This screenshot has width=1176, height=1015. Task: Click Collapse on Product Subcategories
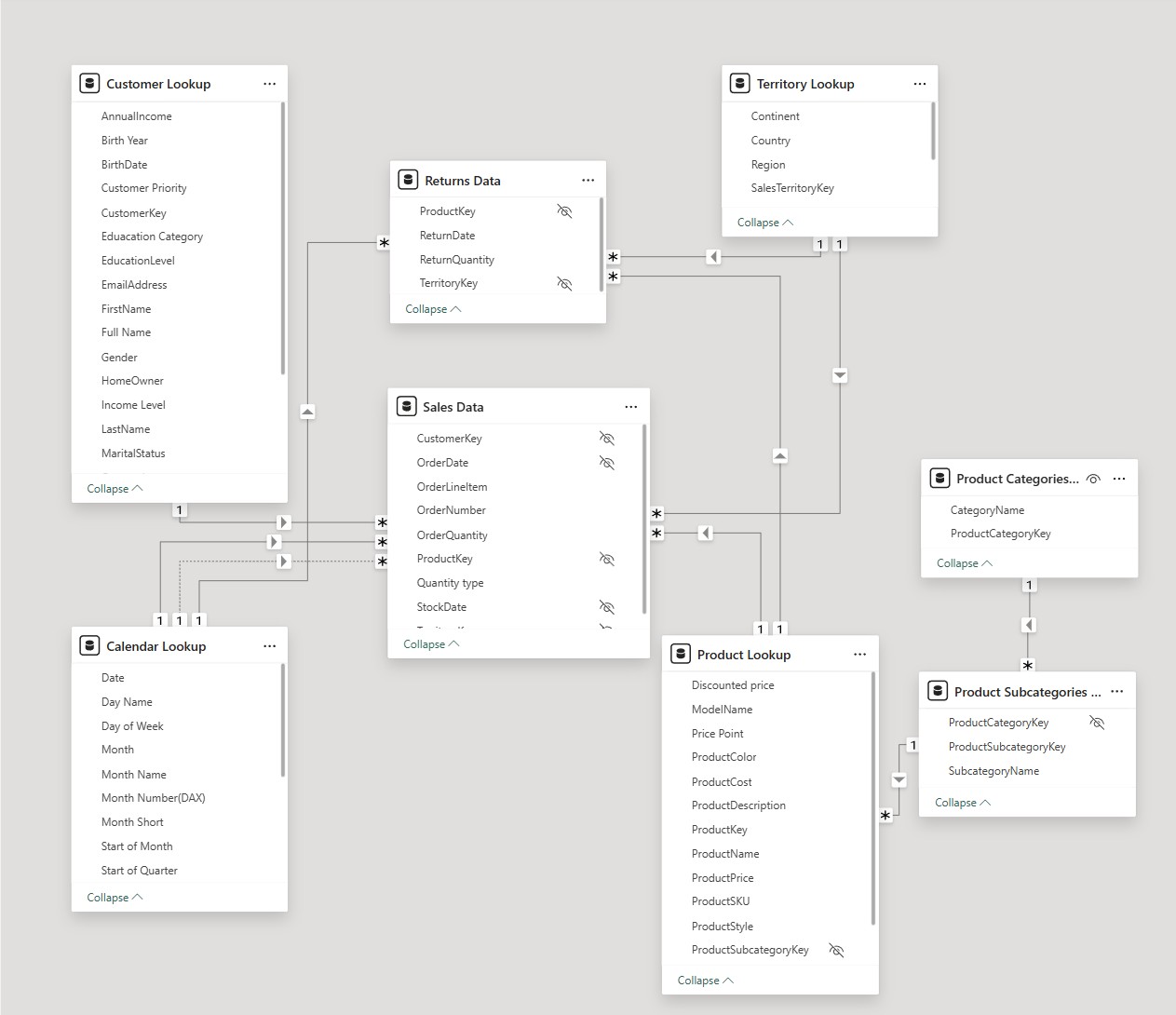tap(961, 802)
